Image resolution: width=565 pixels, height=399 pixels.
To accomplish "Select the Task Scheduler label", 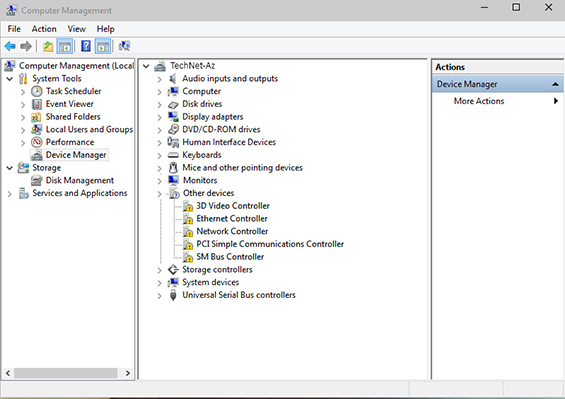I will coord(74,91).
